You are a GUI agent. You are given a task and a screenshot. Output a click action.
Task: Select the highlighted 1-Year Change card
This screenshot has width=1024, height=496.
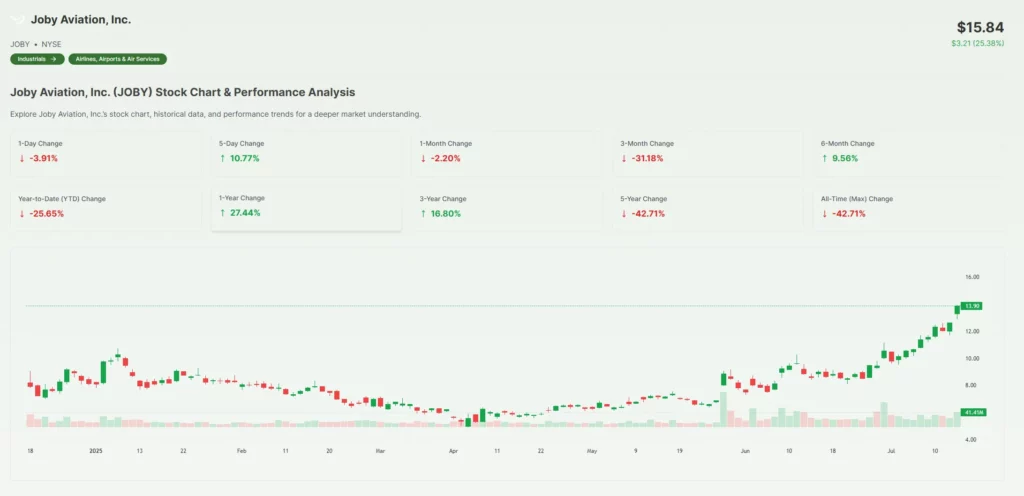pyautogui.click(x=306, y=207)
